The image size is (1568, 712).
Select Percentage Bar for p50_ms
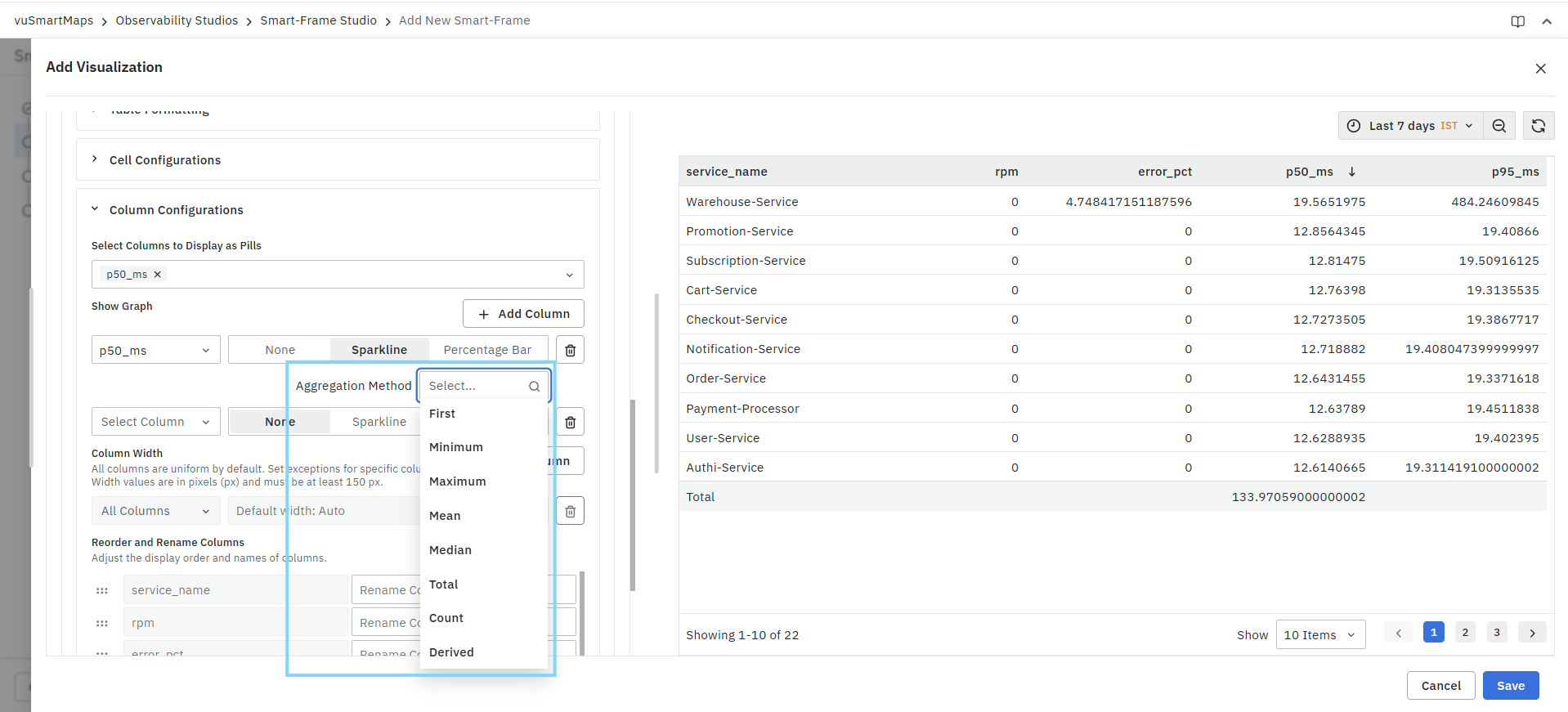pos(487,350)
